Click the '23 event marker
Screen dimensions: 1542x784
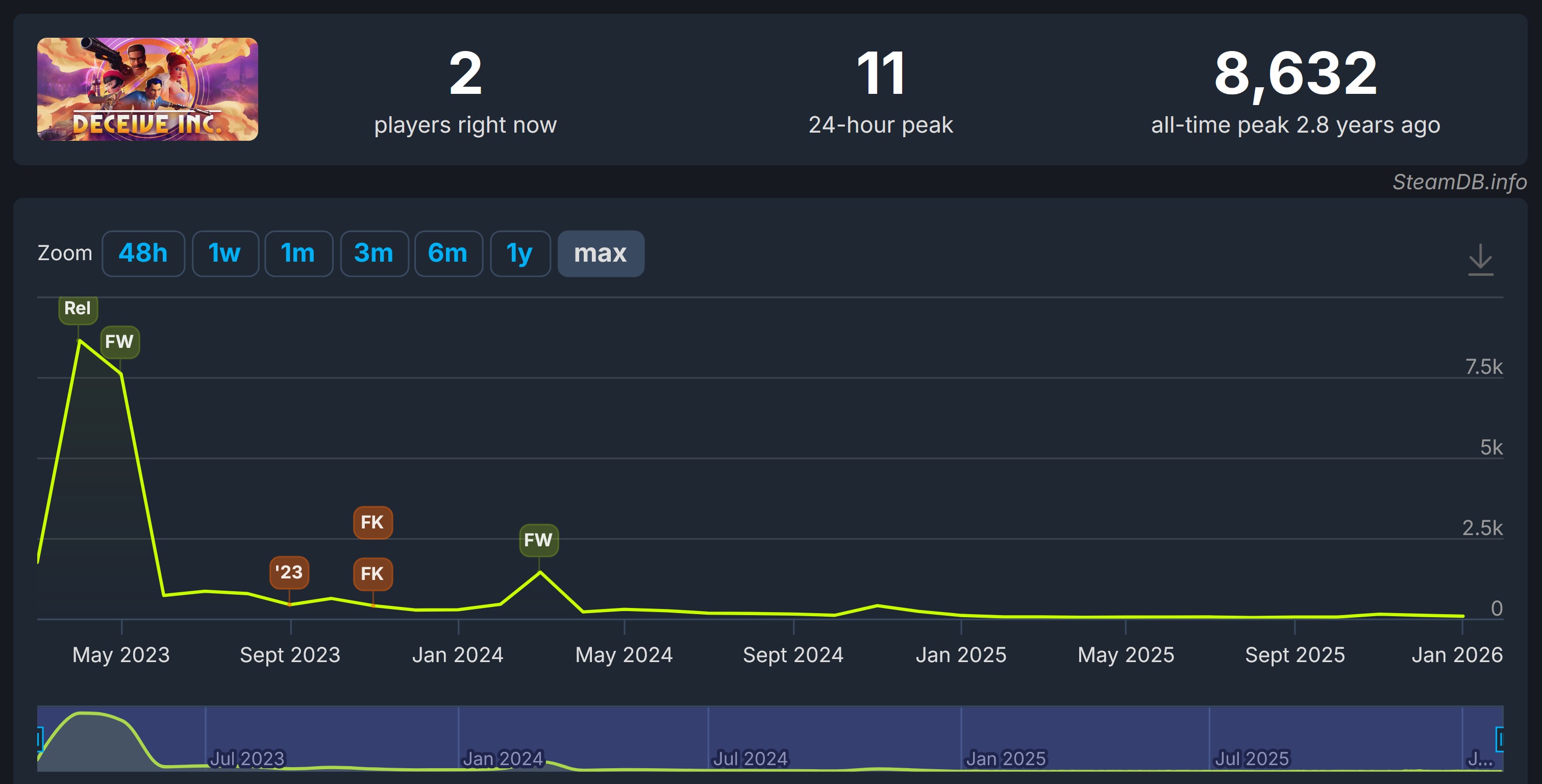289,572
